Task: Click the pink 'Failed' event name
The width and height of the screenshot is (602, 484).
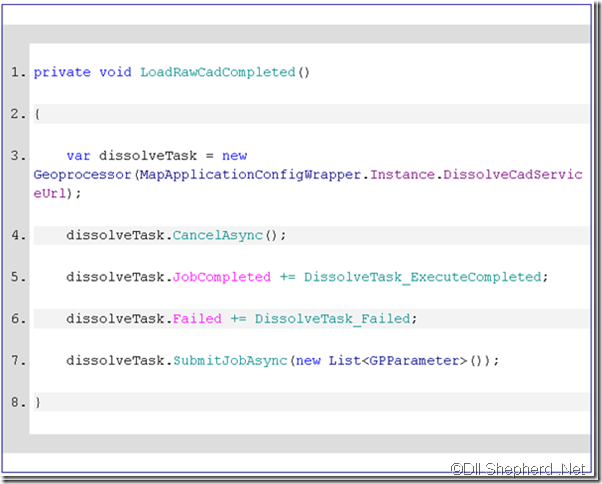Action: (197, 319)
